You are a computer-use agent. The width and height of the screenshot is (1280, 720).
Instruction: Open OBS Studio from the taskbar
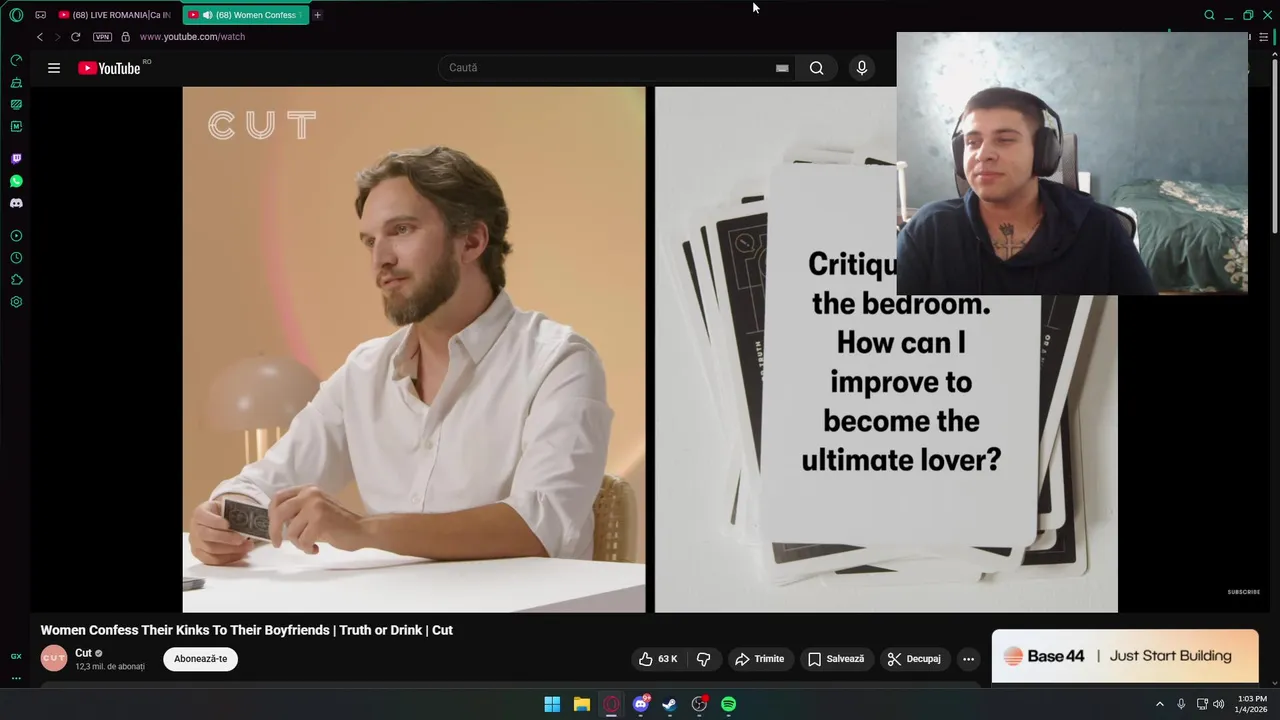(699, 704)
